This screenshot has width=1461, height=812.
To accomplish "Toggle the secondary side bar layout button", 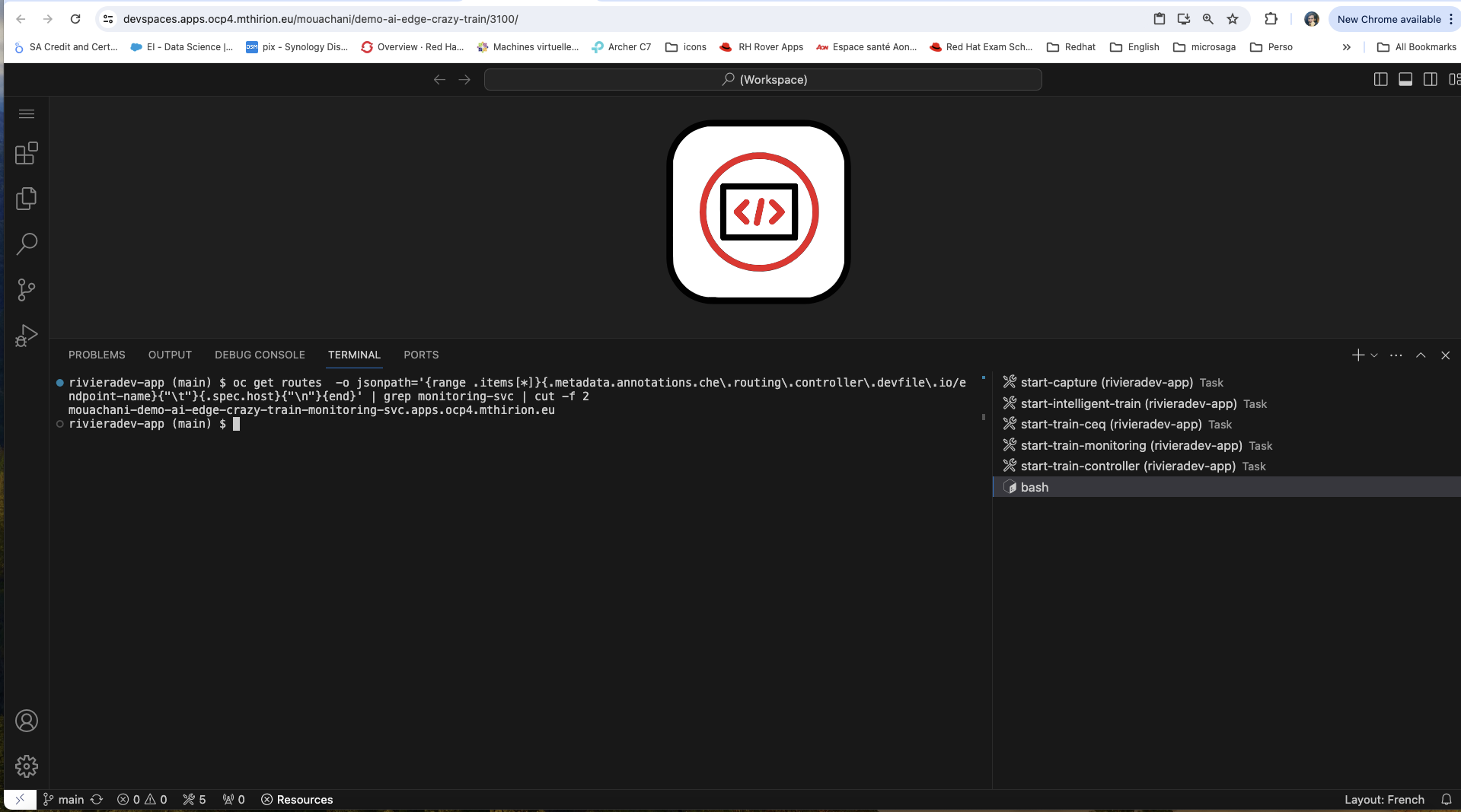I will [1431, 79].
